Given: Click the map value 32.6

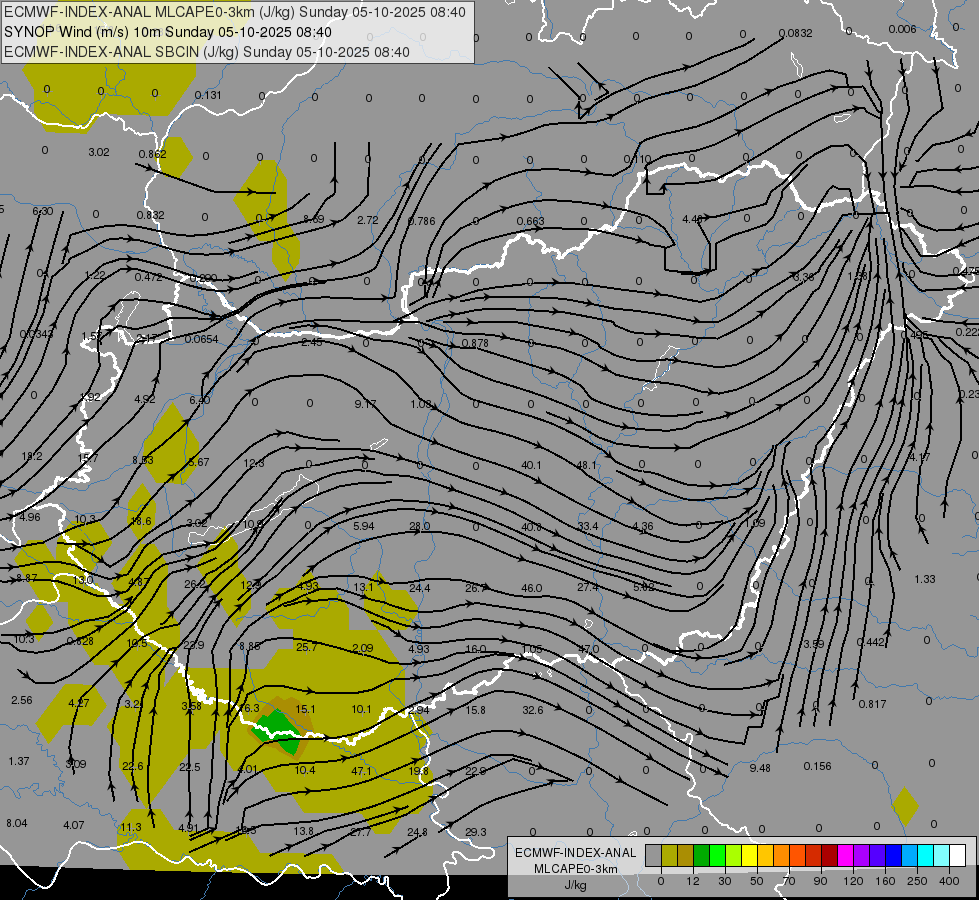Looking at the screenshot, I should coord(533,710).
